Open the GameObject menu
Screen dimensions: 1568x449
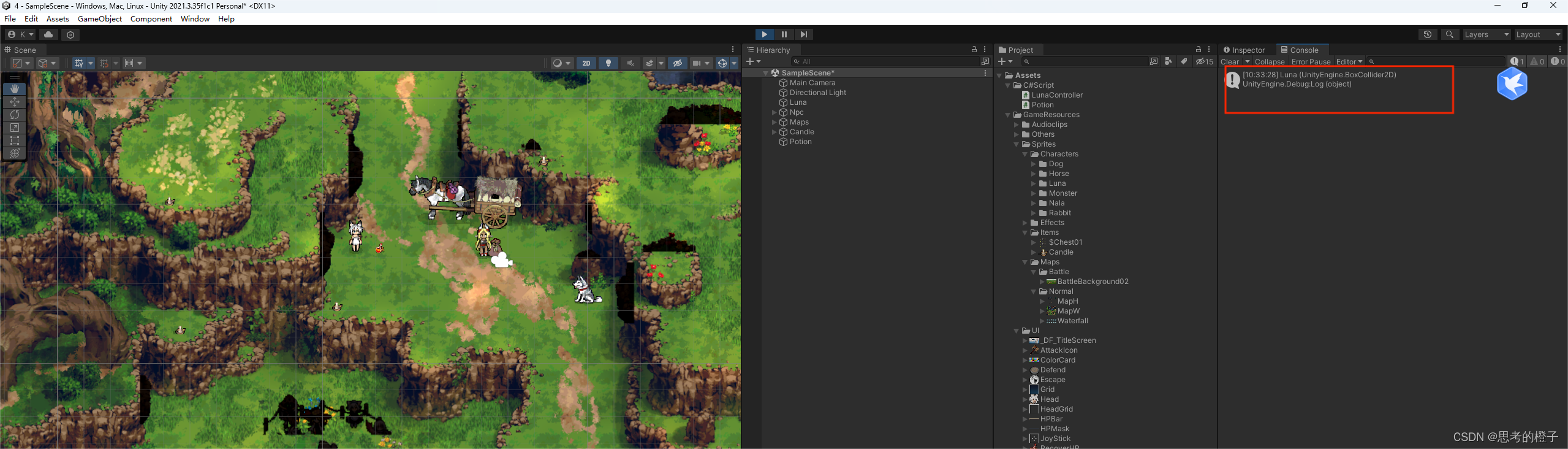[x=100, y=19]
